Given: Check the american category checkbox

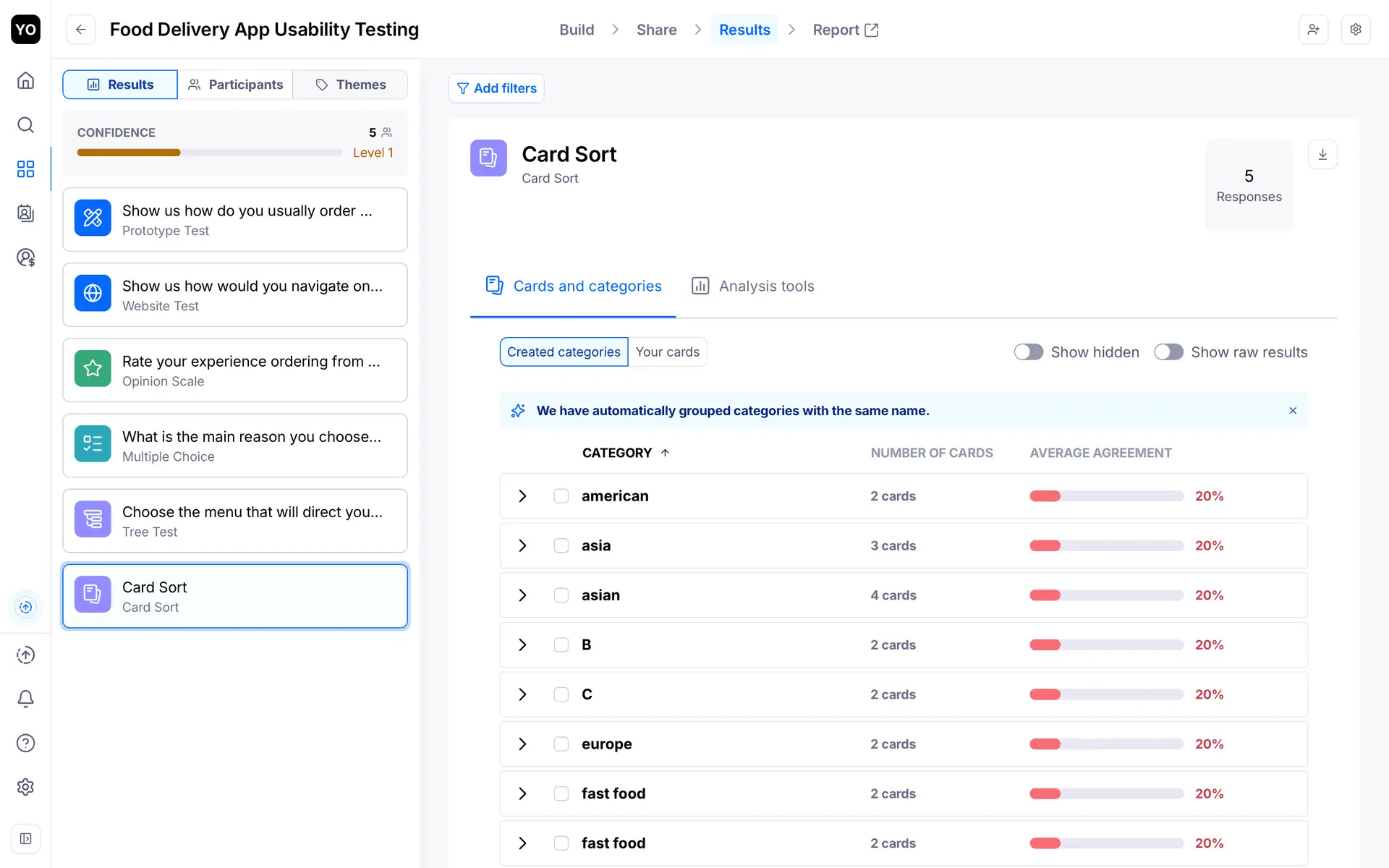Looking at the screenshot, I should tap(561, 496).
